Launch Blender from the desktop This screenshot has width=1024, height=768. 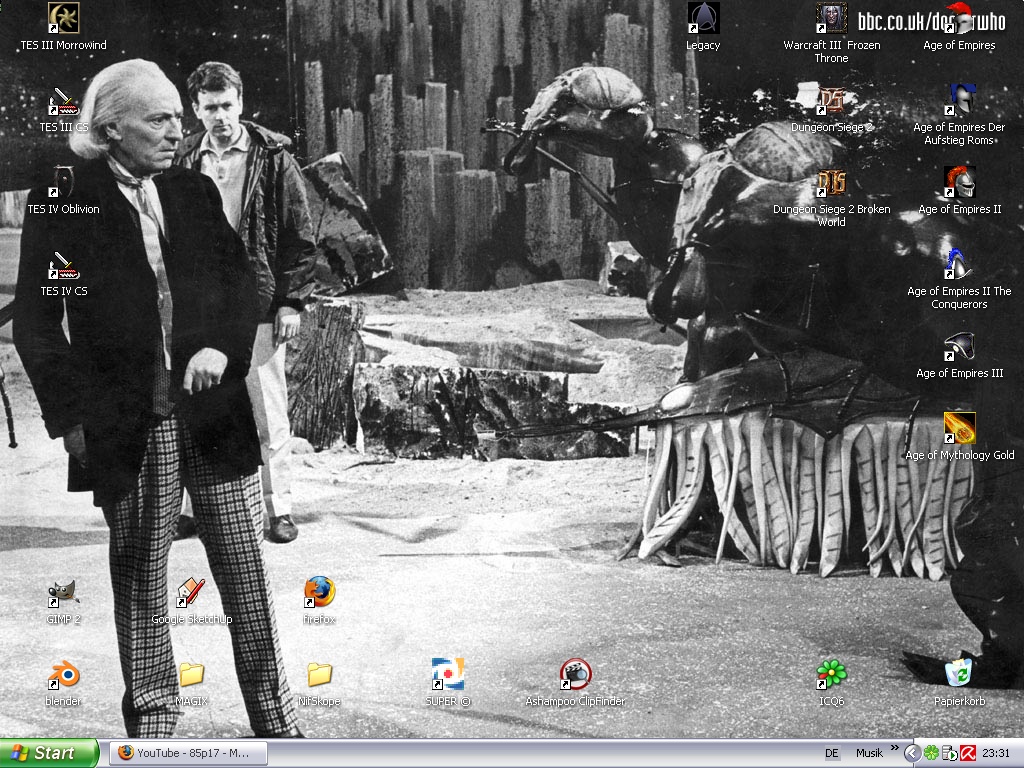point(64,676)
